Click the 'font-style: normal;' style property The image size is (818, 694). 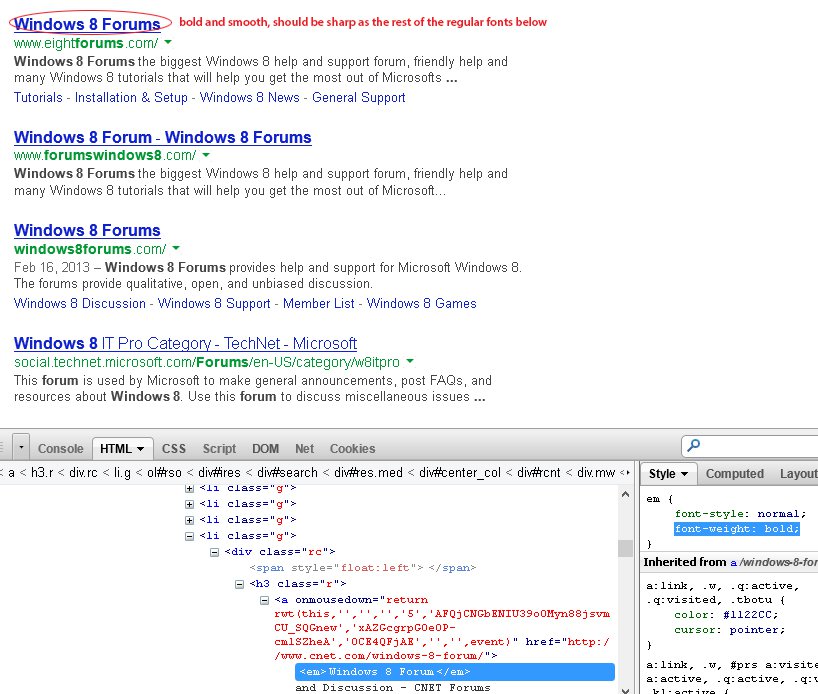point(740,514)
